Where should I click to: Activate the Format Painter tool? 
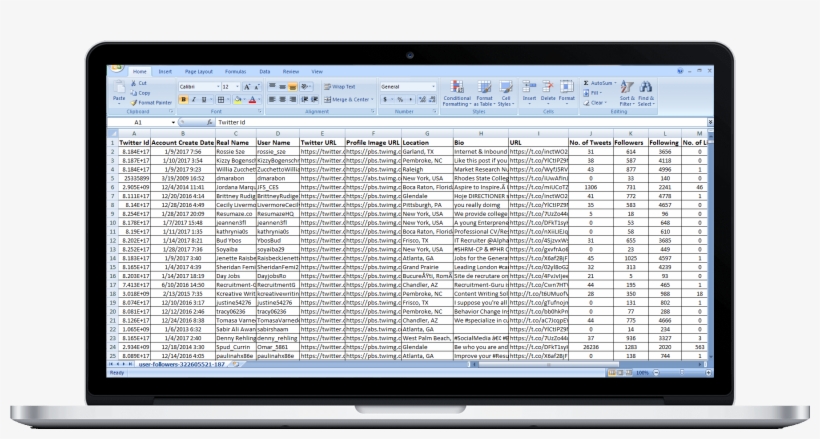pos(151,103)
